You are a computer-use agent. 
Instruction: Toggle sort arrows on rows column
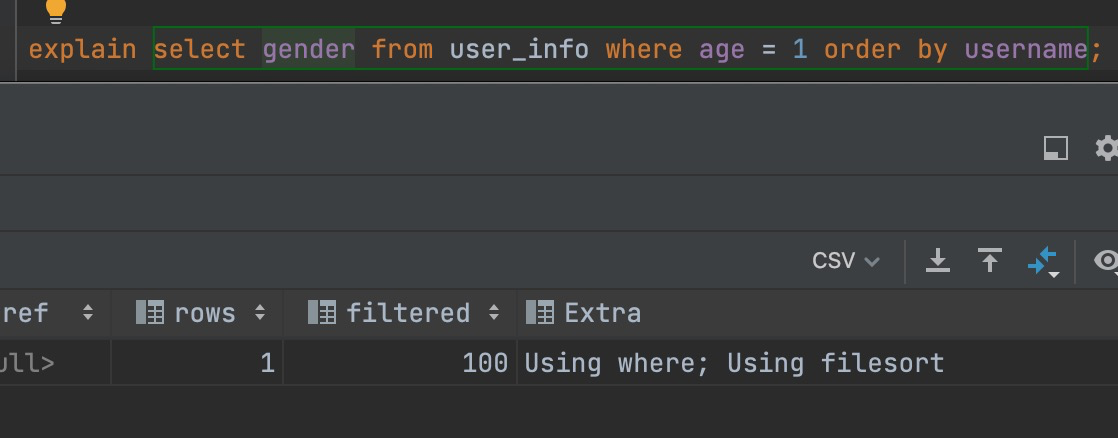click(260, 313)
